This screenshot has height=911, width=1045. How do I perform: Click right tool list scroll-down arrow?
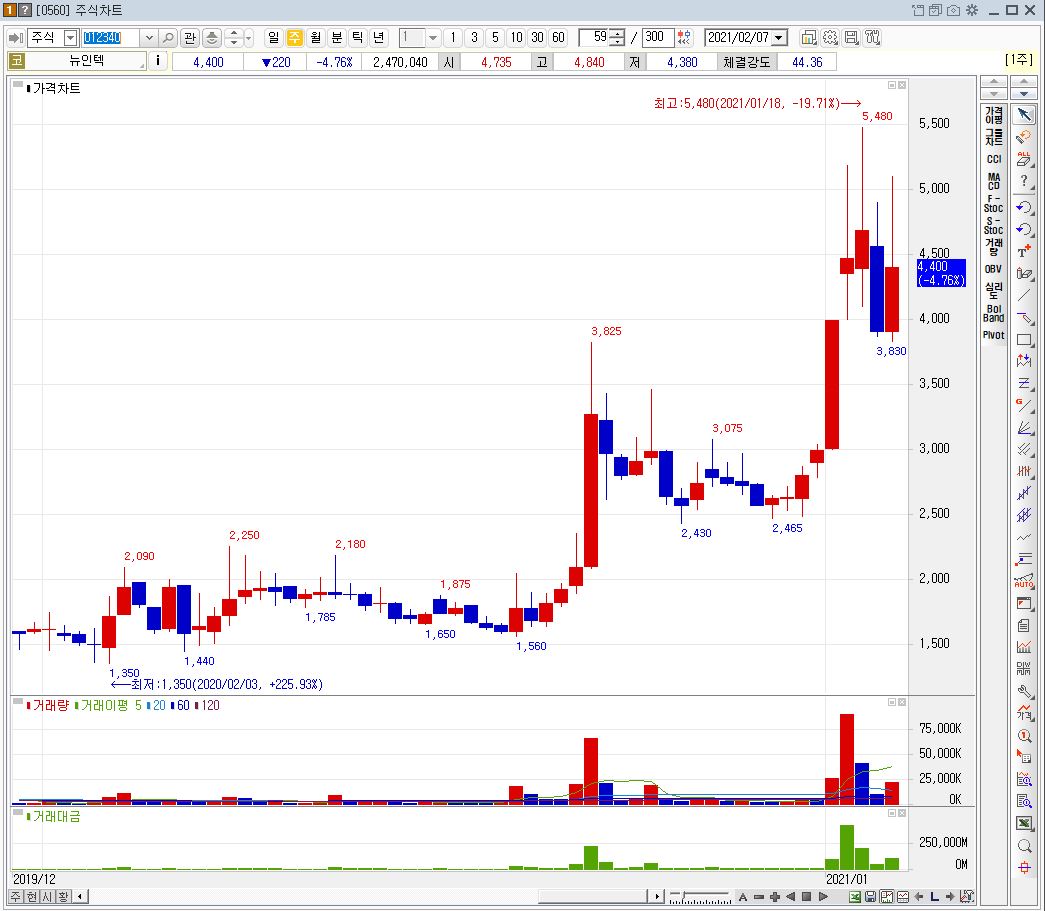tap(1023, 93)
